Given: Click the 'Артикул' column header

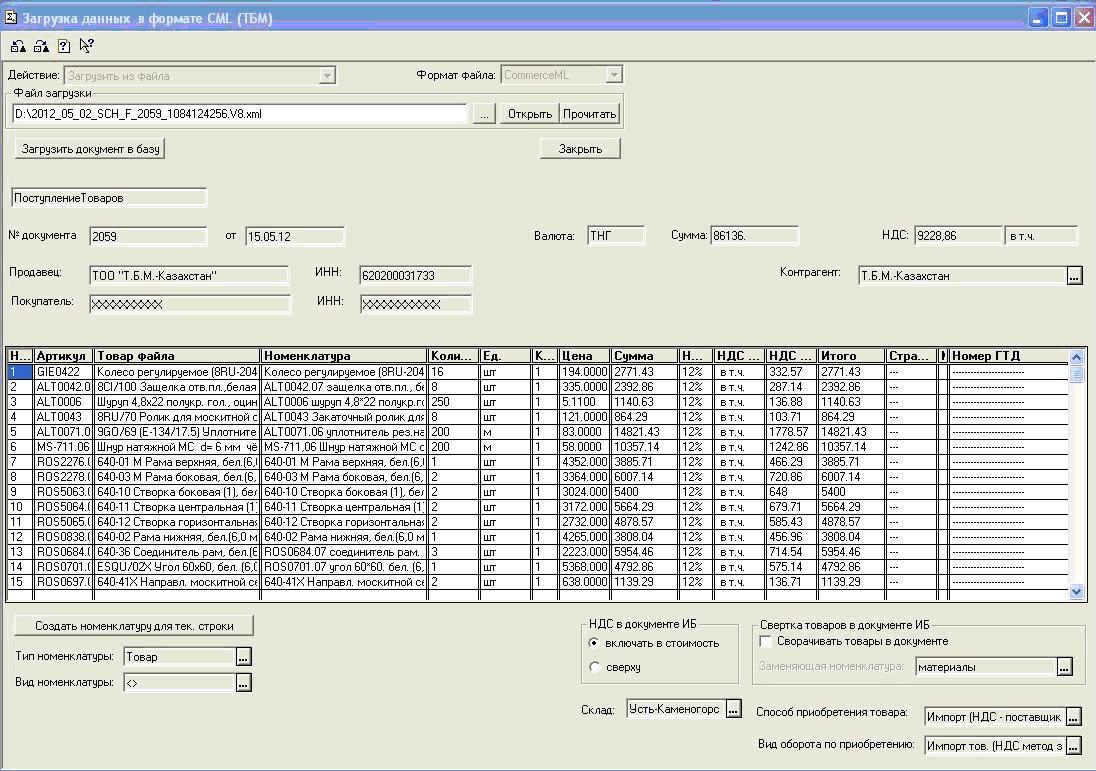Looking at the screenshot, I should coord(62,356).
